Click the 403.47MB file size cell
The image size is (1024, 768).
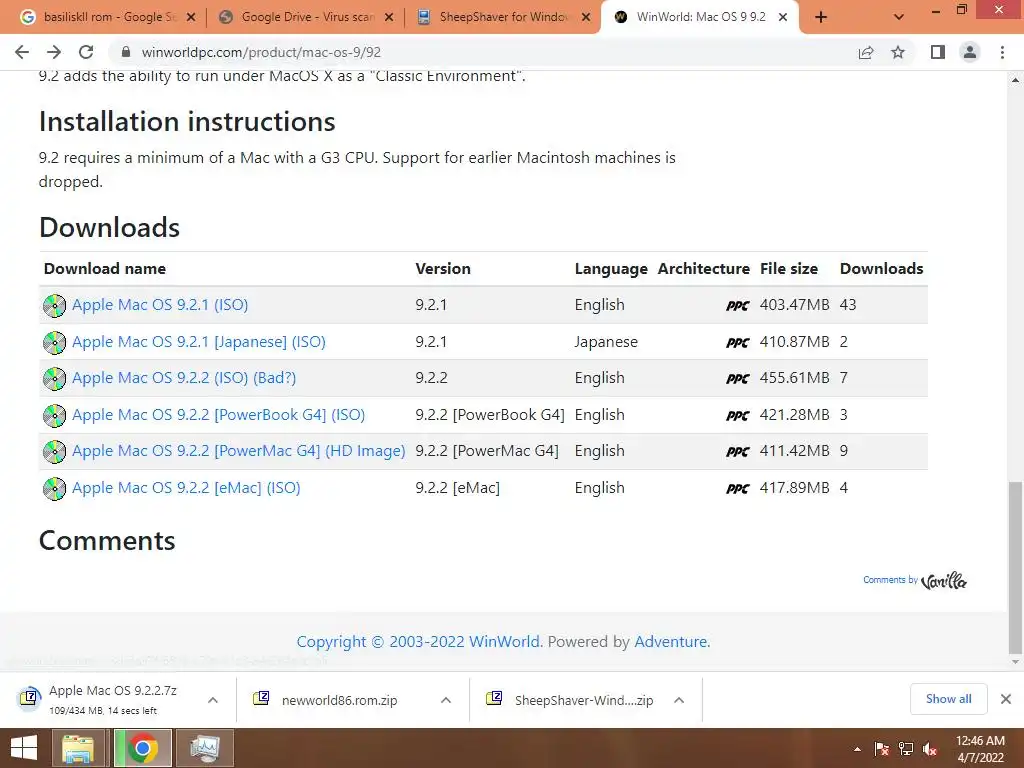coord(794,305)
